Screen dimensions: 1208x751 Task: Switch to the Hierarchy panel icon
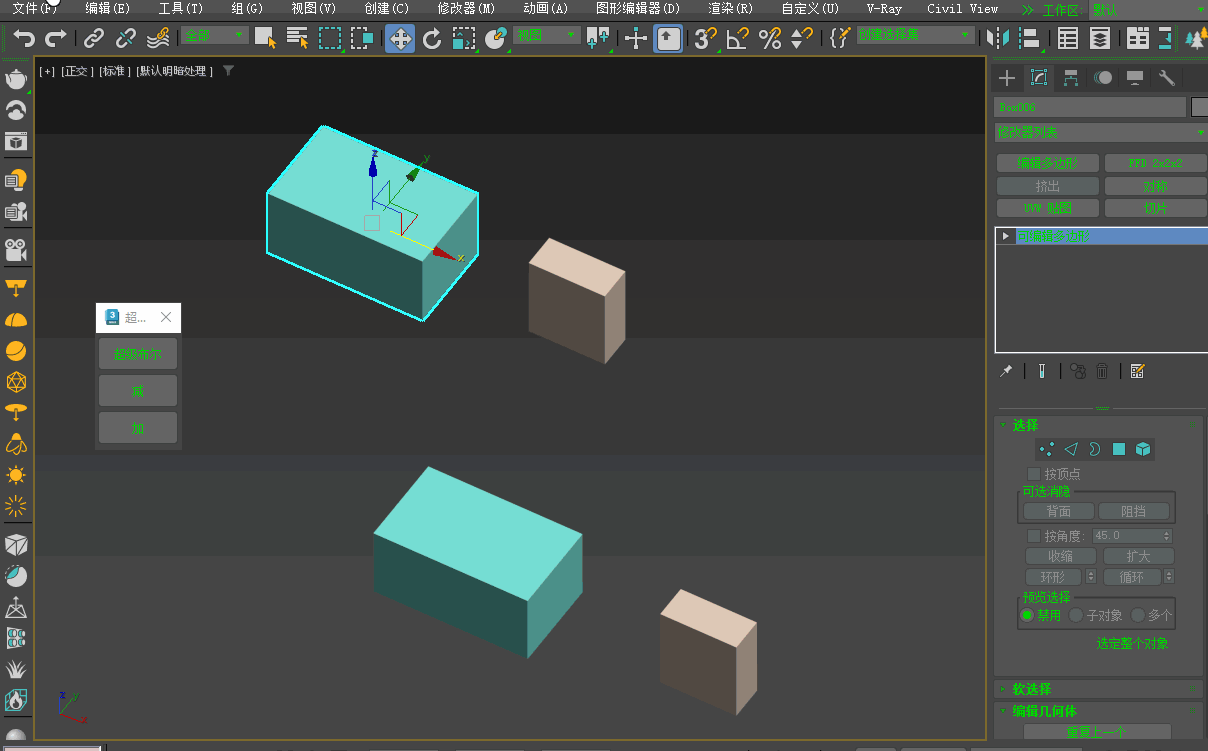click(1071, 78)
